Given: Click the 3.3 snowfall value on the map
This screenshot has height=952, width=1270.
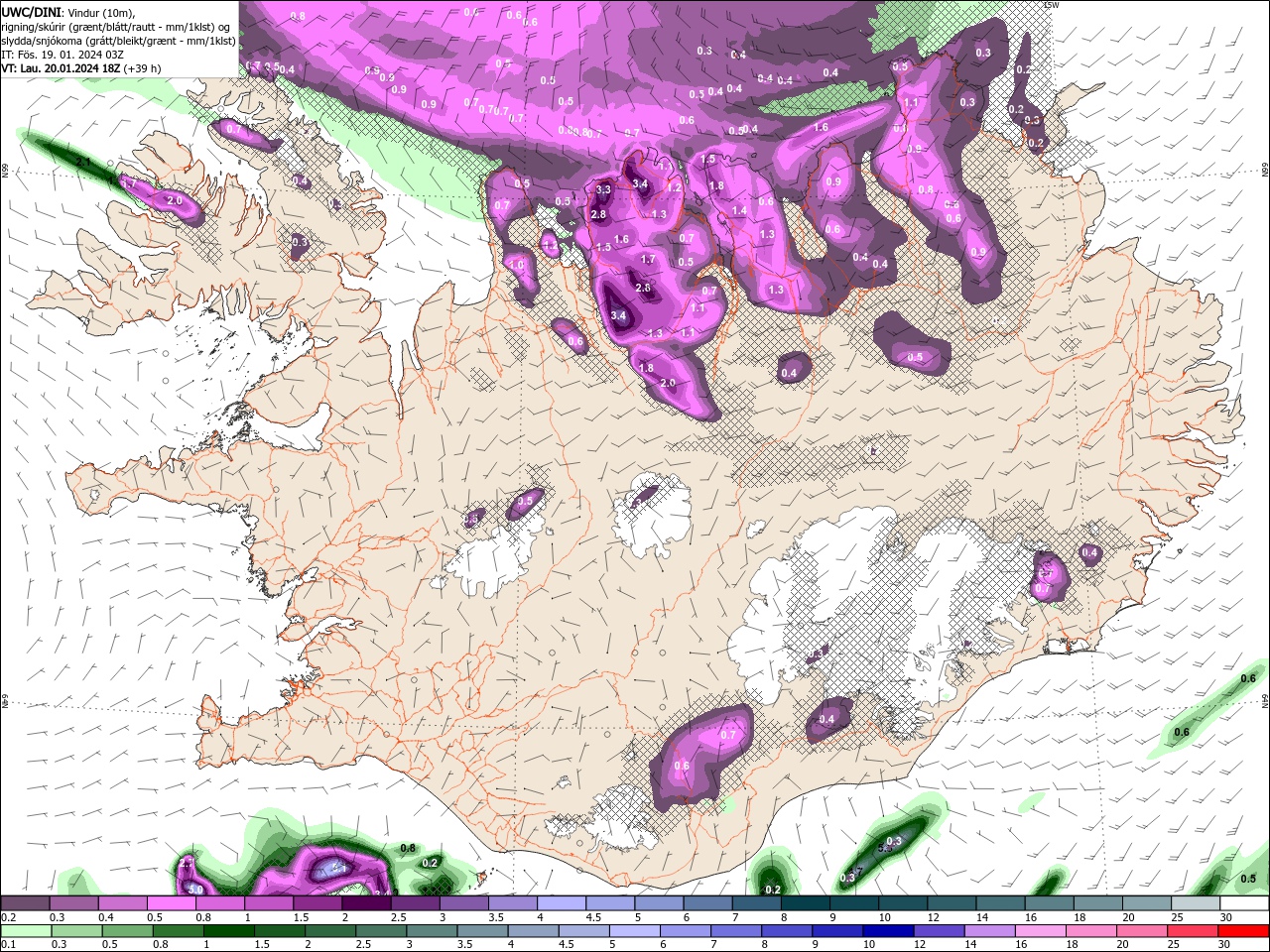Looking at the screenshot, I should click(603, 189).
